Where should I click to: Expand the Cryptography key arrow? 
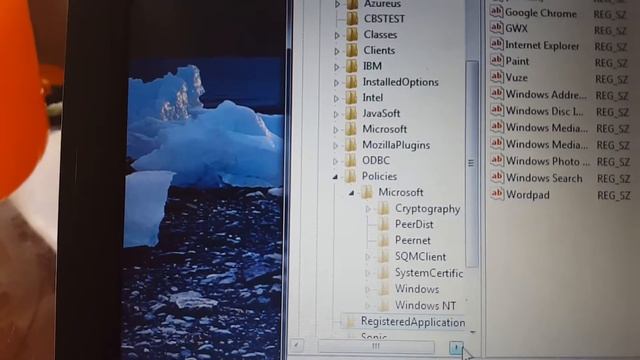pos(368,209)
